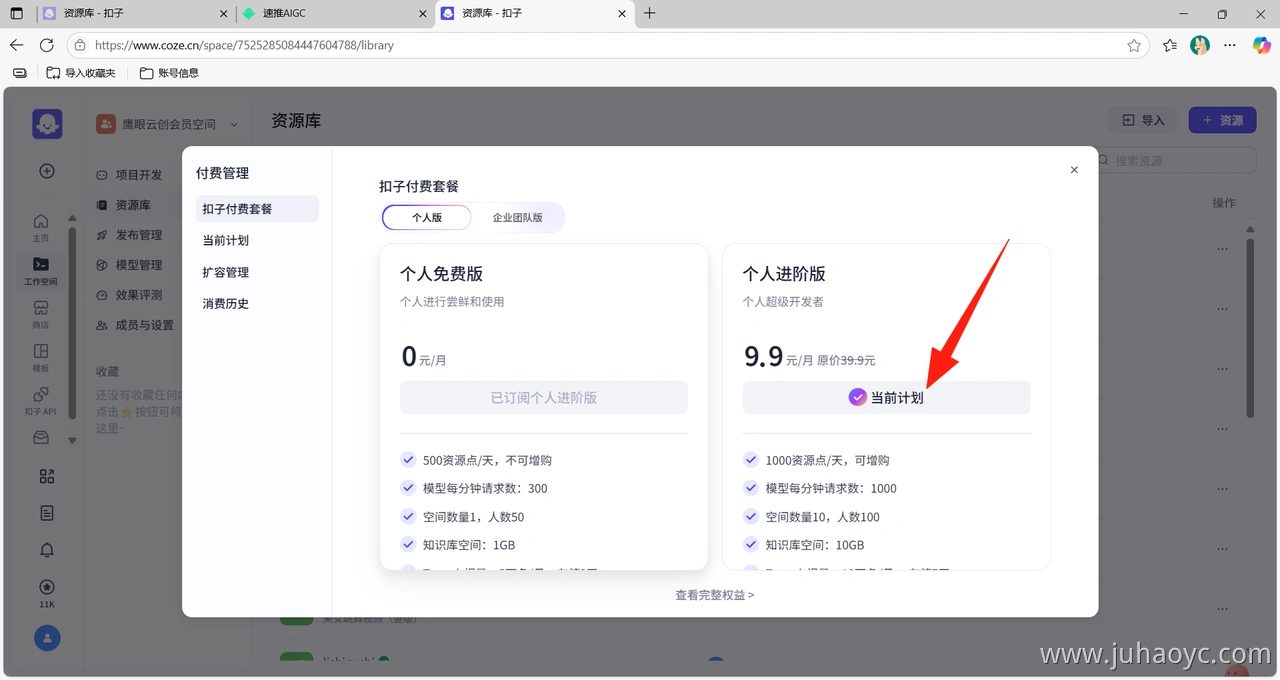Open 效果评测 in workspace menu
The image size is (1280, 680).
(139, 295)
